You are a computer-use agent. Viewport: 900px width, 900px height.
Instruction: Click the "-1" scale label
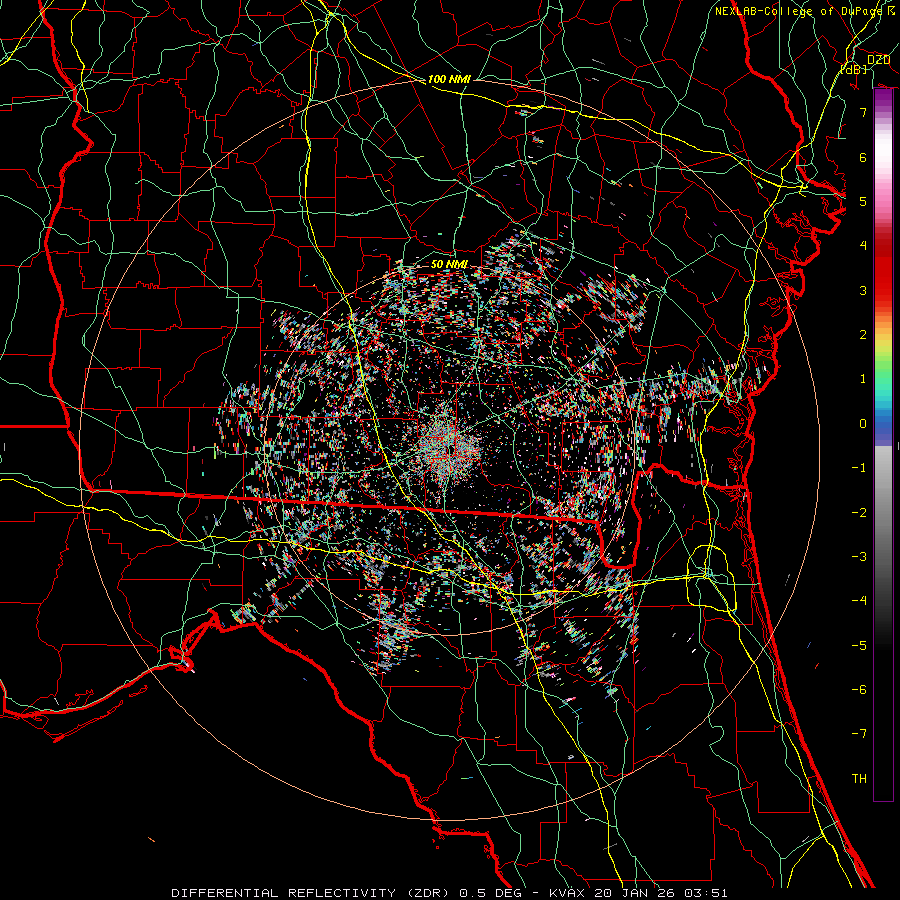859,468
